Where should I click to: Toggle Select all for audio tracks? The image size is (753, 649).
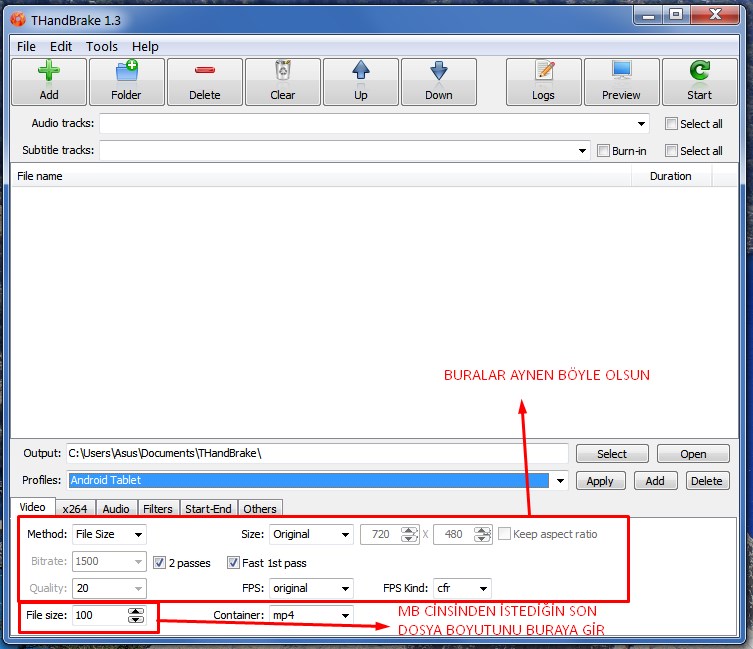[x=671, y=123]
